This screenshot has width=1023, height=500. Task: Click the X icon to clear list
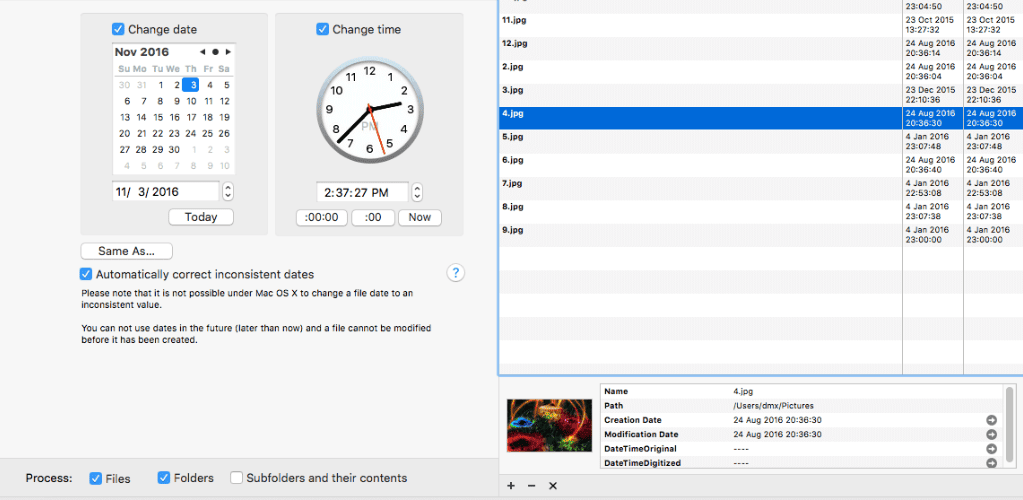[x=553, y=486]
